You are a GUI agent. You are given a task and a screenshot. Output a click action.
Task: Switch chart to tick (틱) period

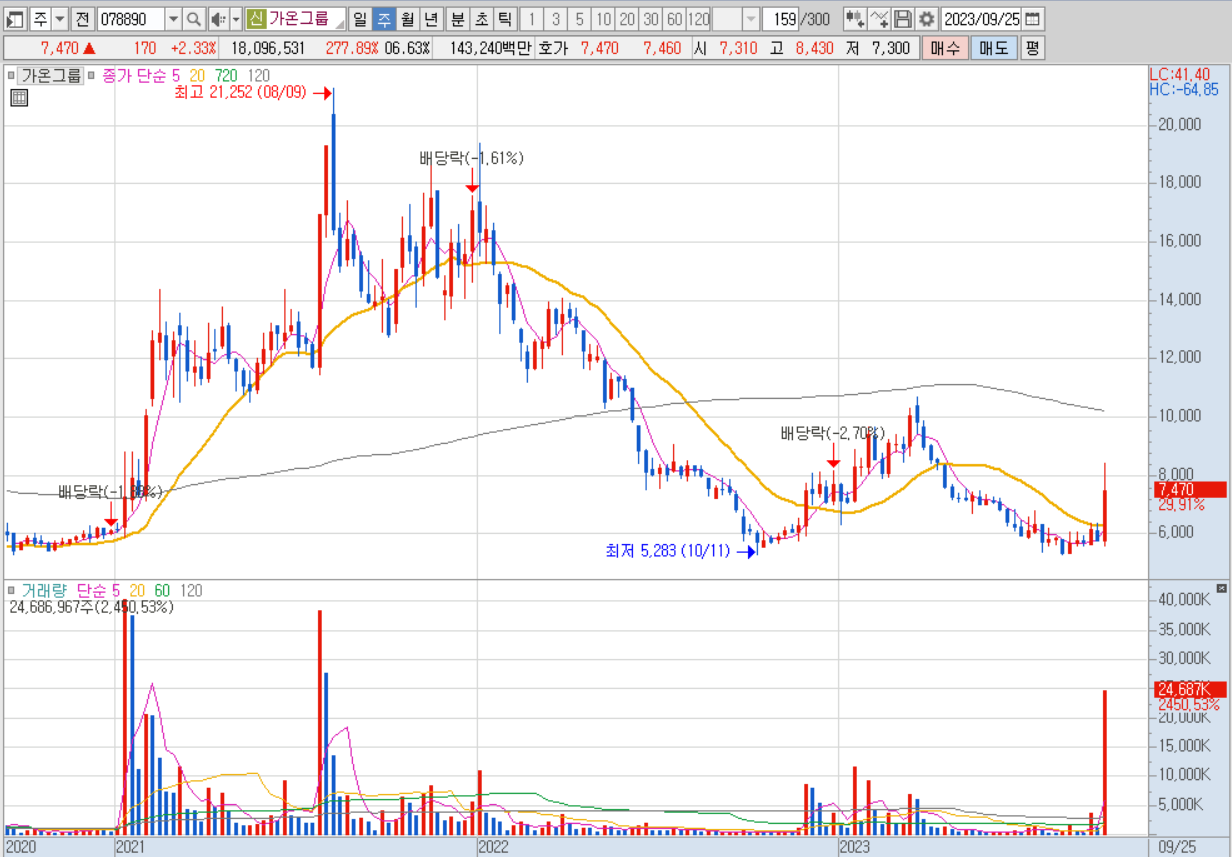point(505,19)
